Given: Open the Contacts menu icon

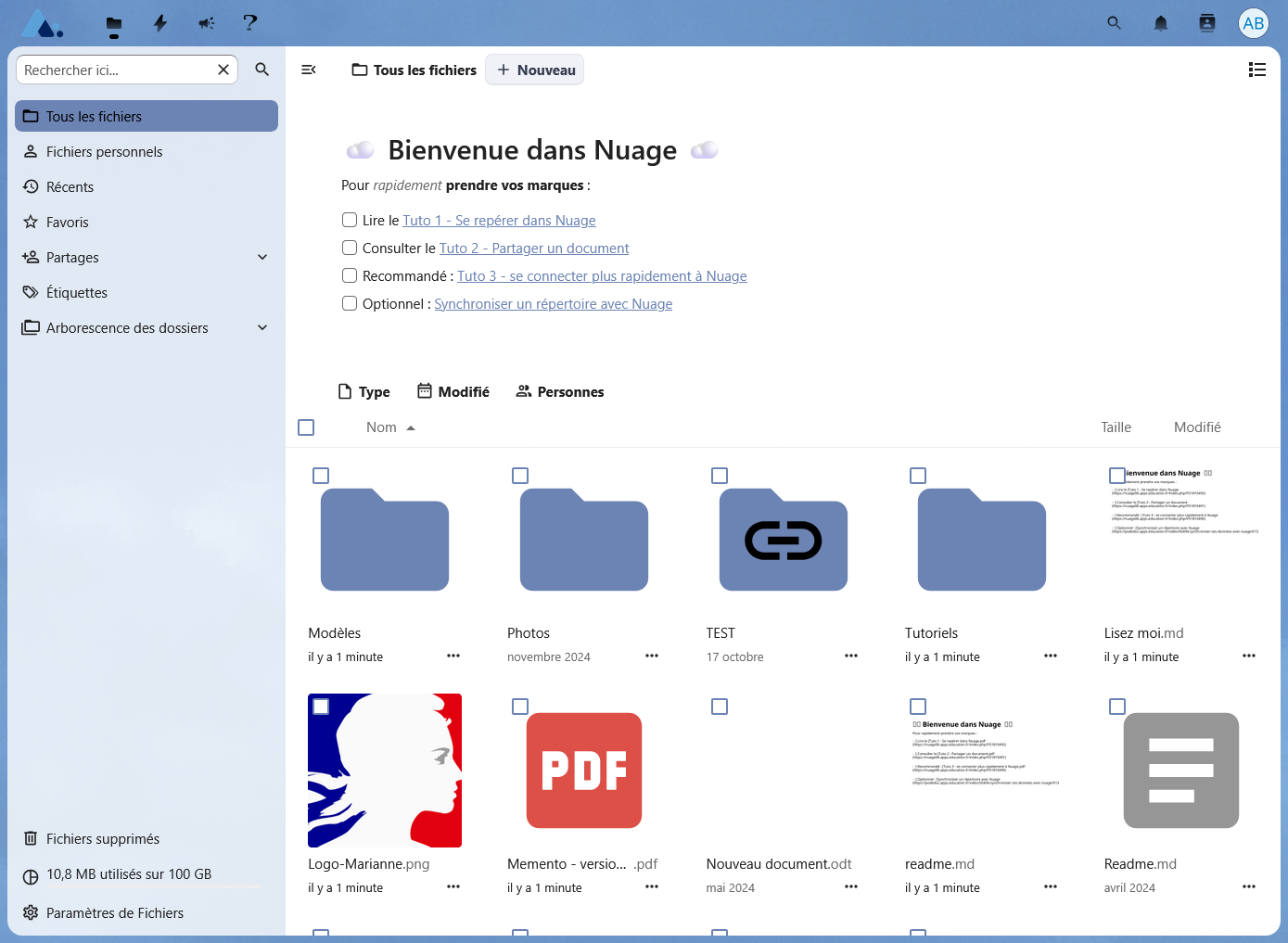Looking at the screenshot, I should point(1207,23).
